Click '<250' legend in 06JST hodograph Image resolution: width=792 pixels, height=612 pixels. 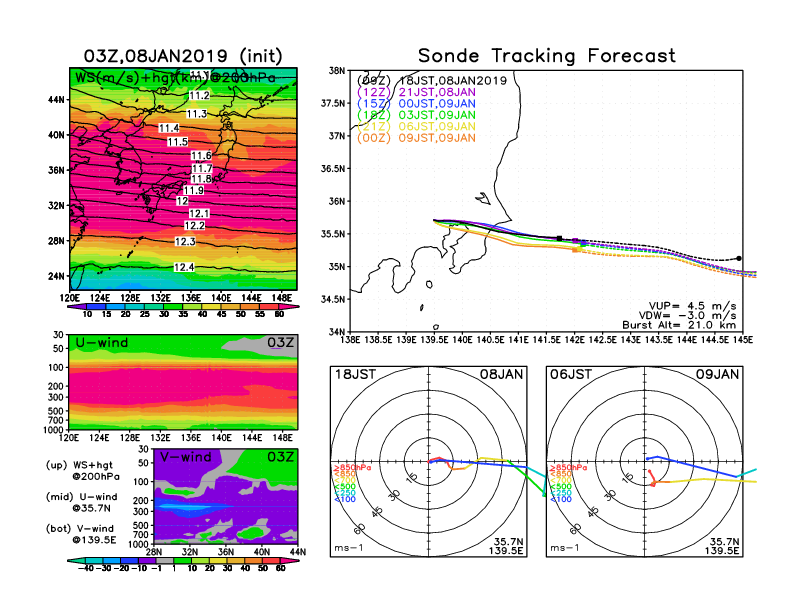coord(561,493)
